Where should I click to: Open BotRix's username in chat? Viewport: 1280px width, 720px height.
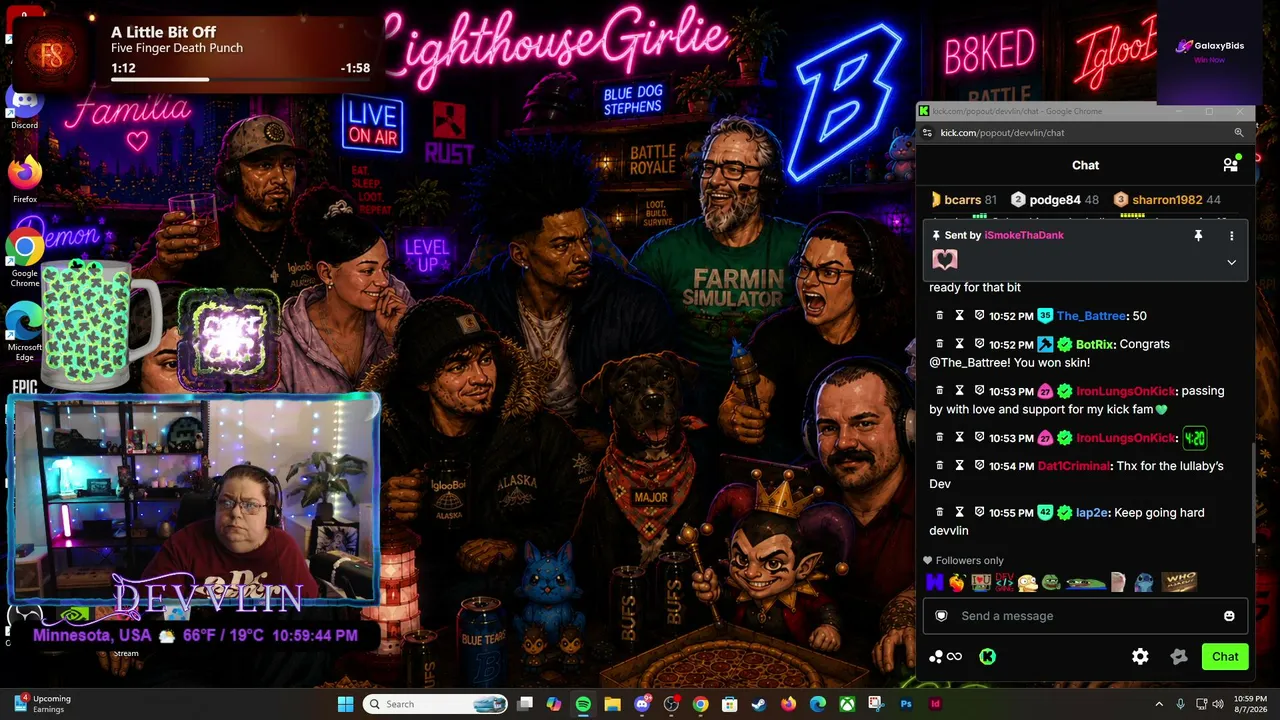pyautogui.click(x=1095, y=344)
